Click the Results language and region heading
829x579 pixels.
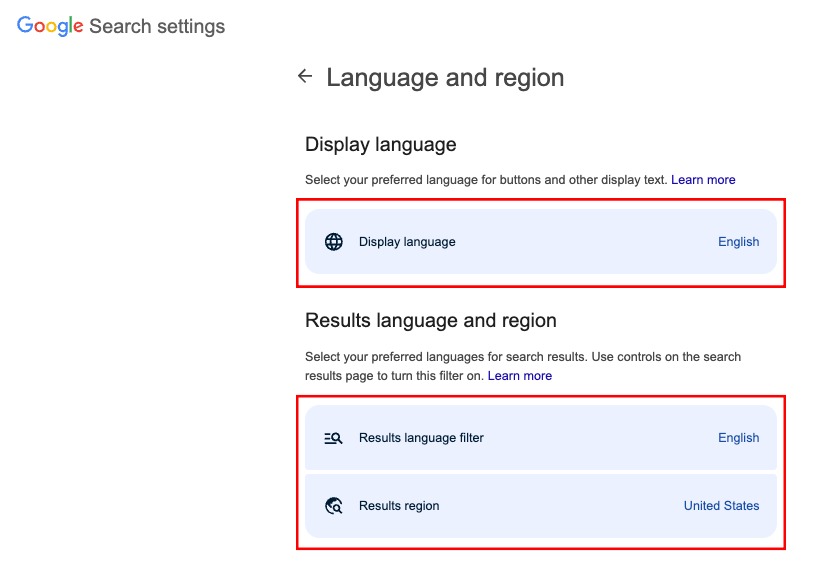[430, 321]
